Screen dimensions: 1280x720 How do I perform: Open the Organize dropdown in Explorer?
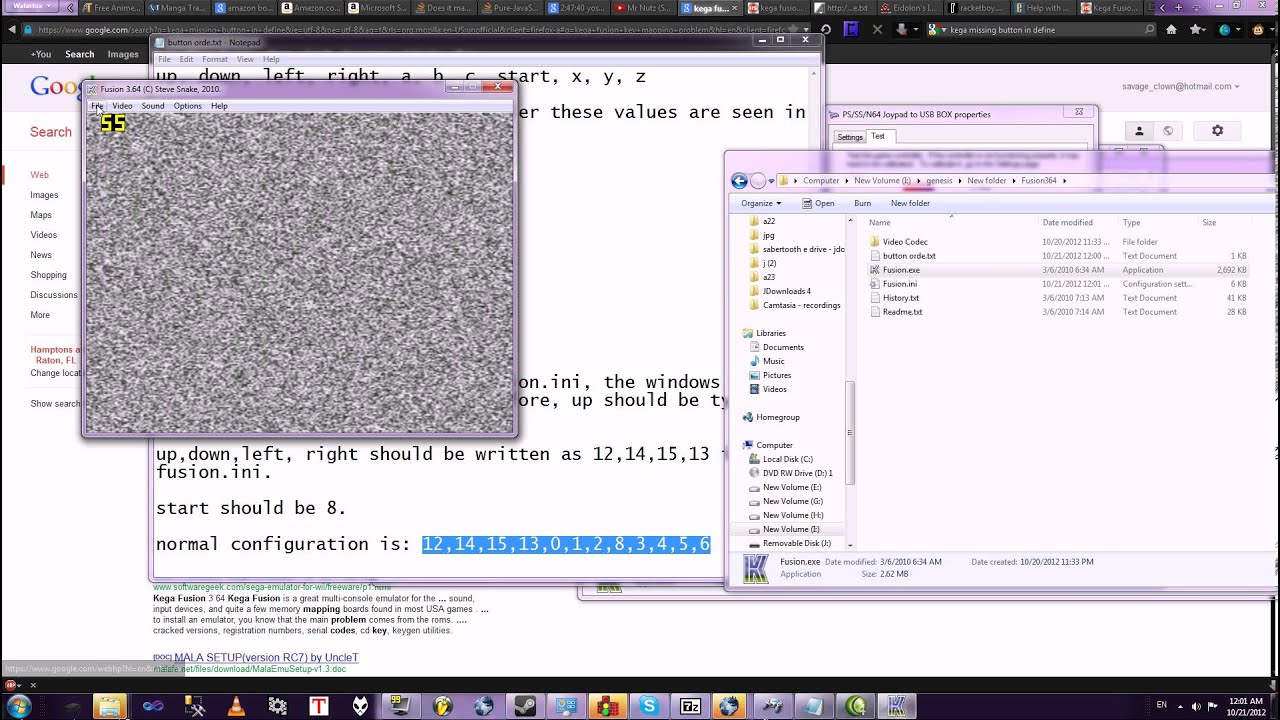click(758, 203)
